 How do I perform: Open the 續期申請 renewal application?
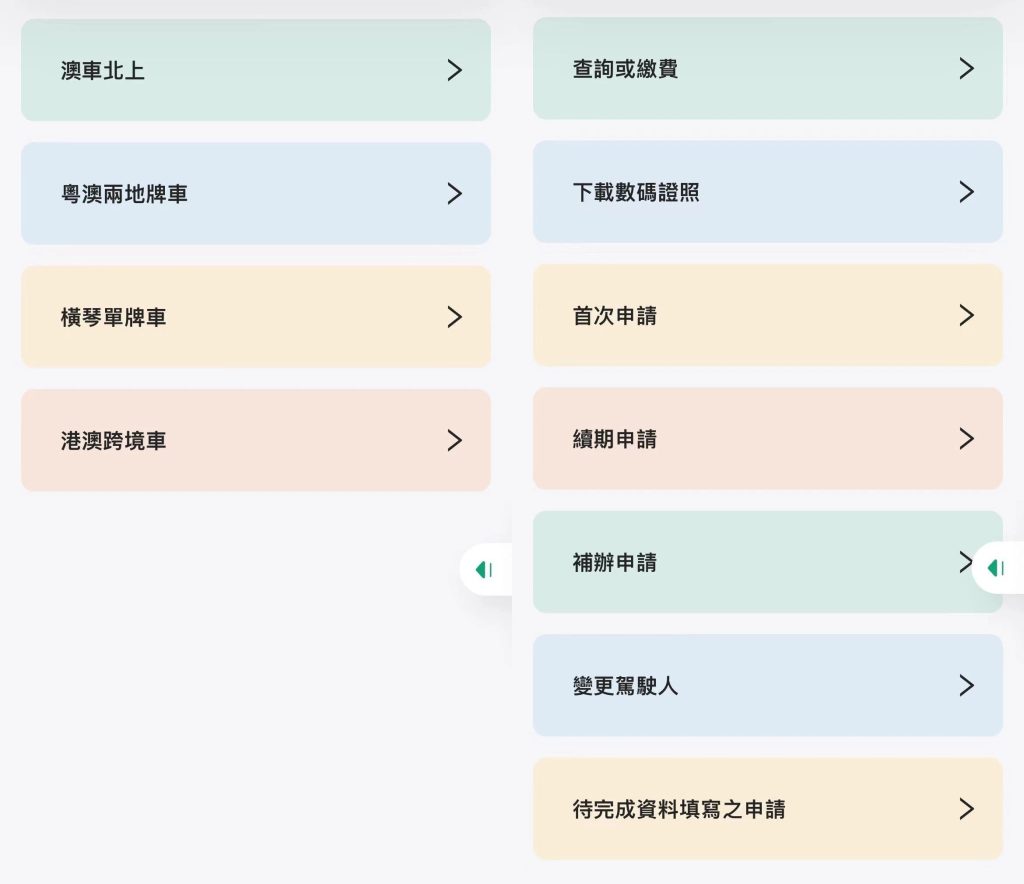tap(768, 438)
